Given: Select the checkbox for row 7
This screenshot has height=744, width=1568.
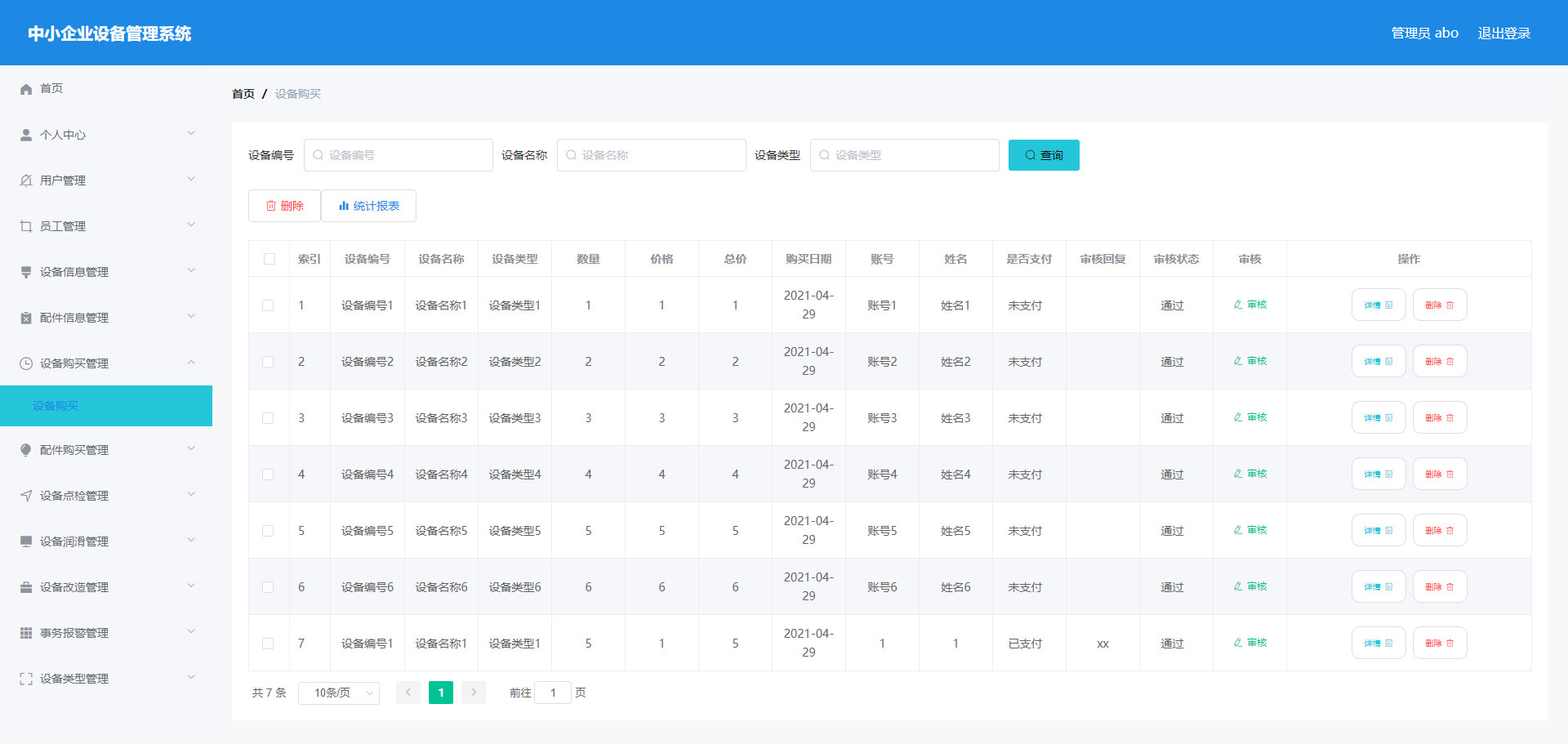Looking at the screenshot, I should pos(268,644).
